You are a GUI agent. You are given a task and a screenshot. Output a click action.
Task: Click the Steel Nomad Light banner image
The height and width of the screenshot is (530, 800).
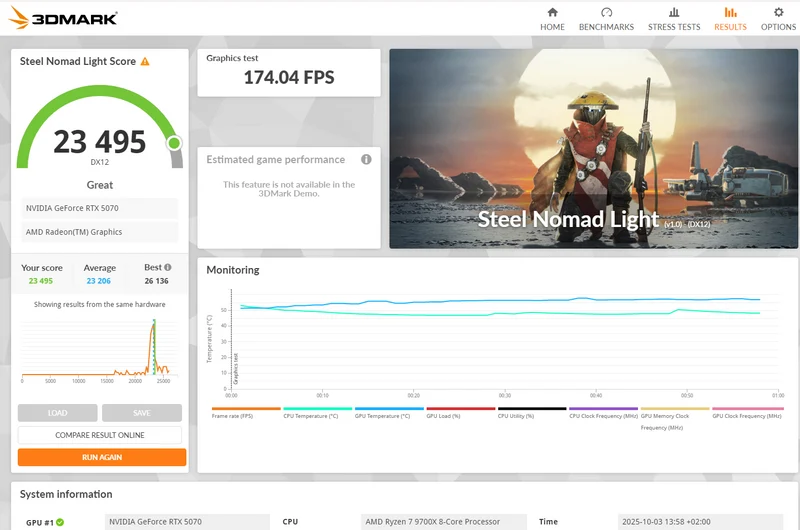click(x=593, y=148)
